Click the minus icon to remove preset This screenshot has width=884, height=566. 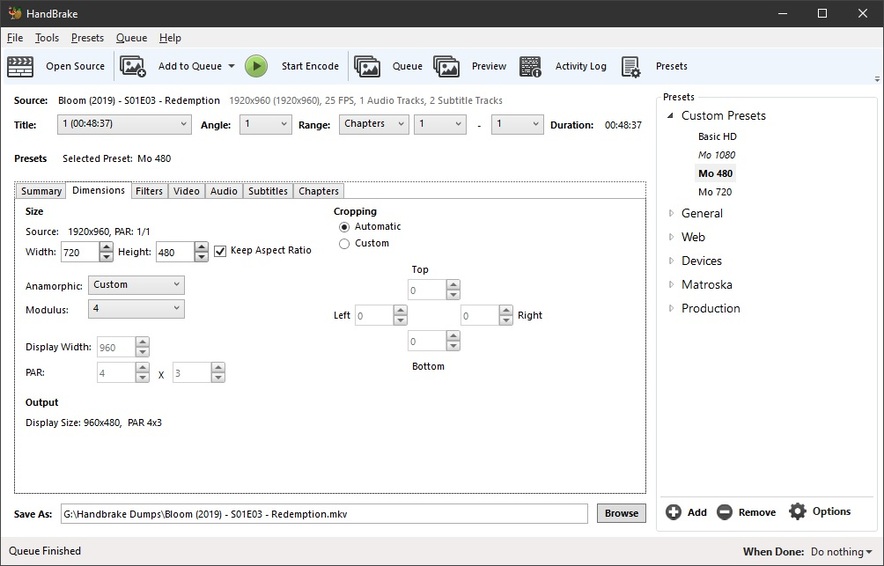point(724,512)
